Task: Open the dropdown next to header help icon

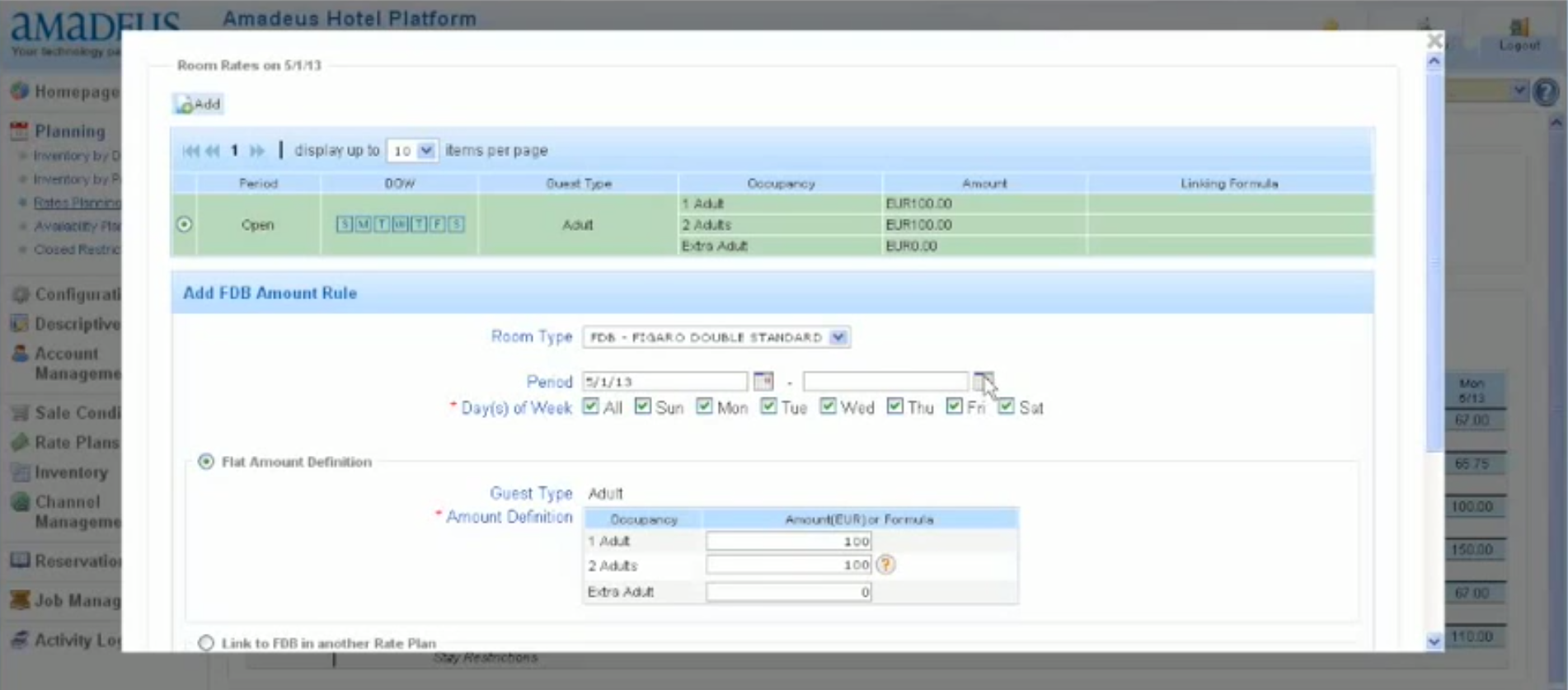Action: (1519, 91)
